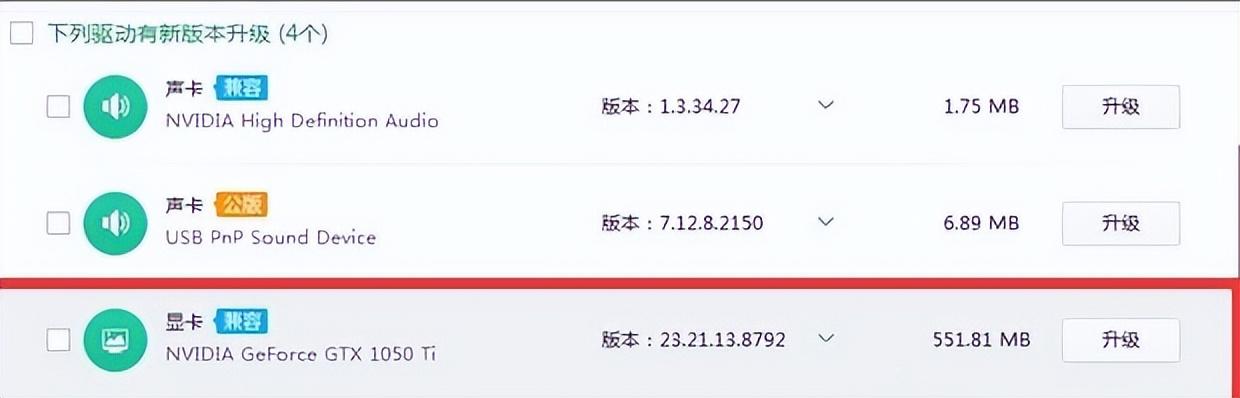This screenshot has width=1240, height=398.
Task: Click the USB PnP Sound Device name
Action: [x=271, y=238]
